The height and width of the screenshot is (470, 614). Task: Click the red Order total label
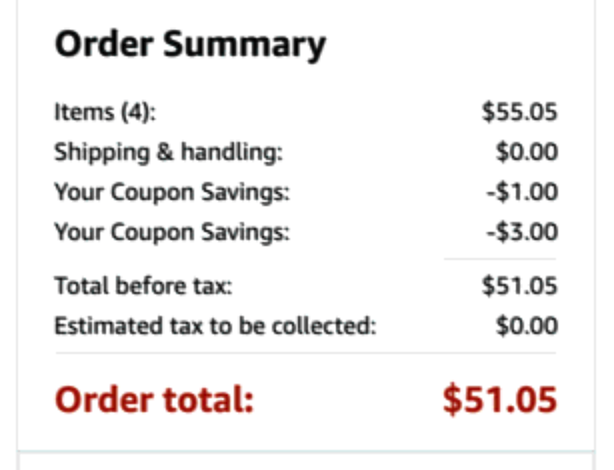(x=155, y=399)
